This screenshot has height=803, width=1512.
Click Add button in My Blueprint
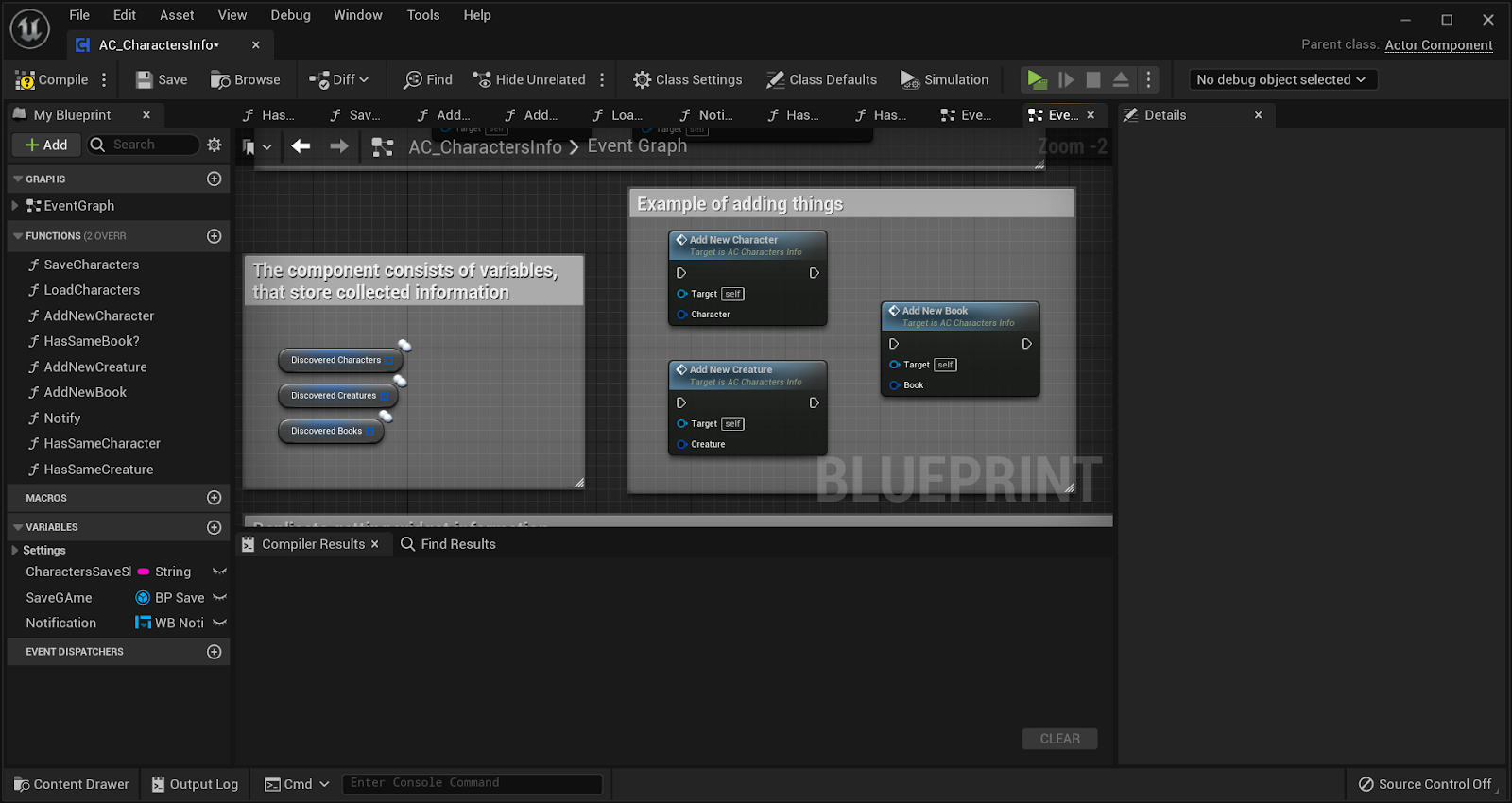[x=46, y=145]
